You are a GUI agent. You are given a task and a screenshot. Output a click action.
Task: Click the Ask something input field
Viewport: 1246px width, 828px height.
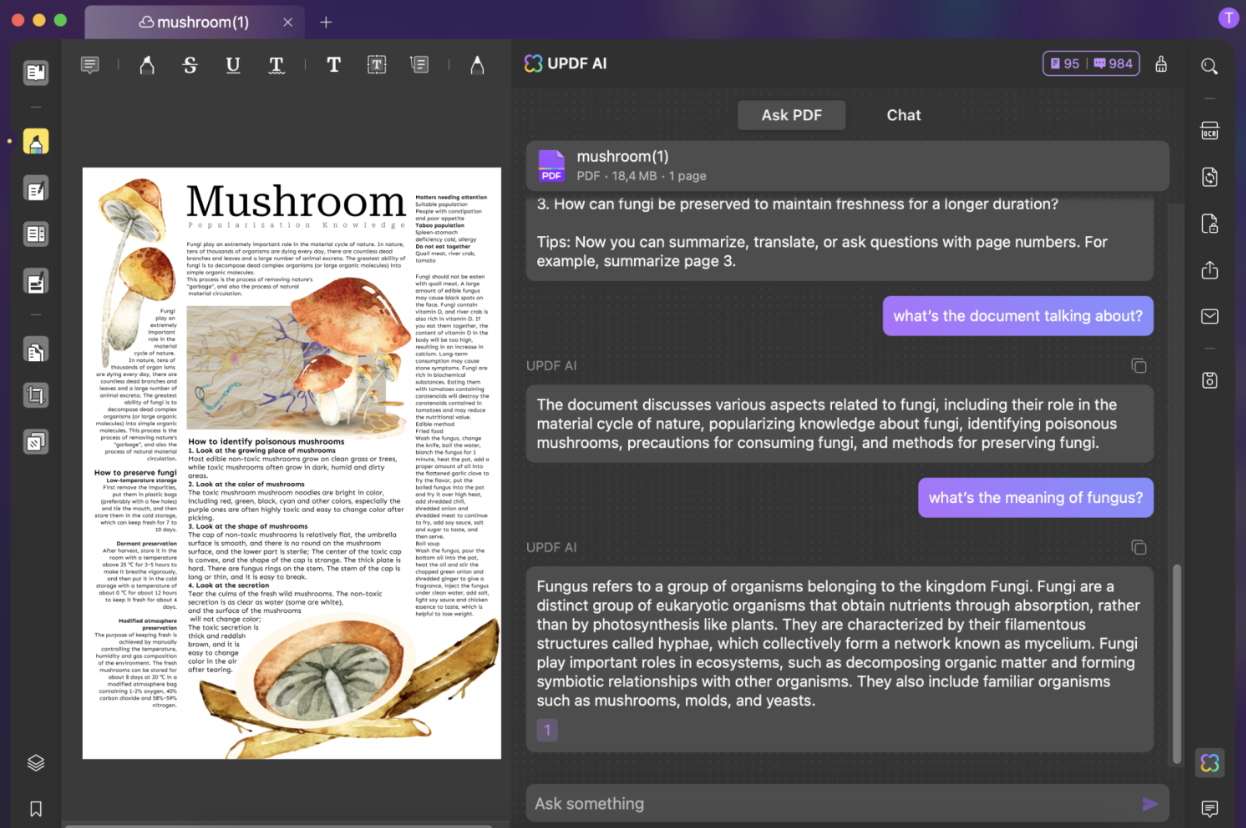pos(830,804)
